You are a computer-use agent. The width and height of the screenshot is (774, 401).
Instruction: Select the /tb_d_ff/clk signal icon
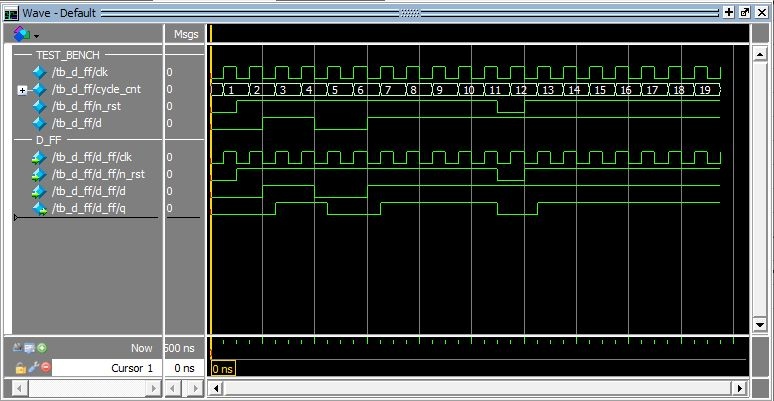click(x=40, y=72)
